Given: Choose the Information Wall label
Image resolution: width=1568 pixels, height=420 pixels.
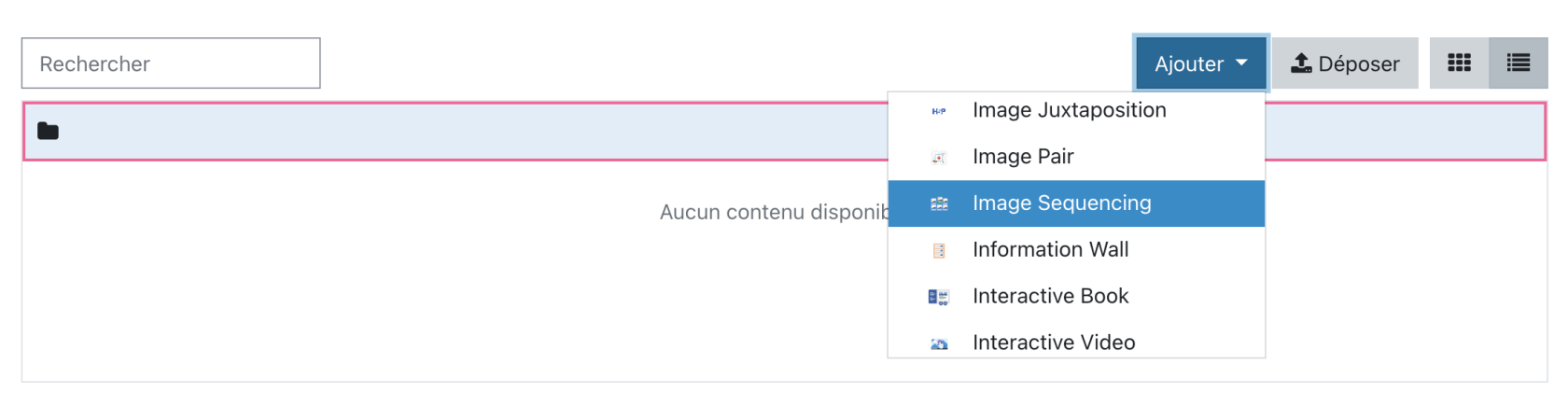Looking at the screenshot, I should pyautogui.click(x=1050, y=250).
